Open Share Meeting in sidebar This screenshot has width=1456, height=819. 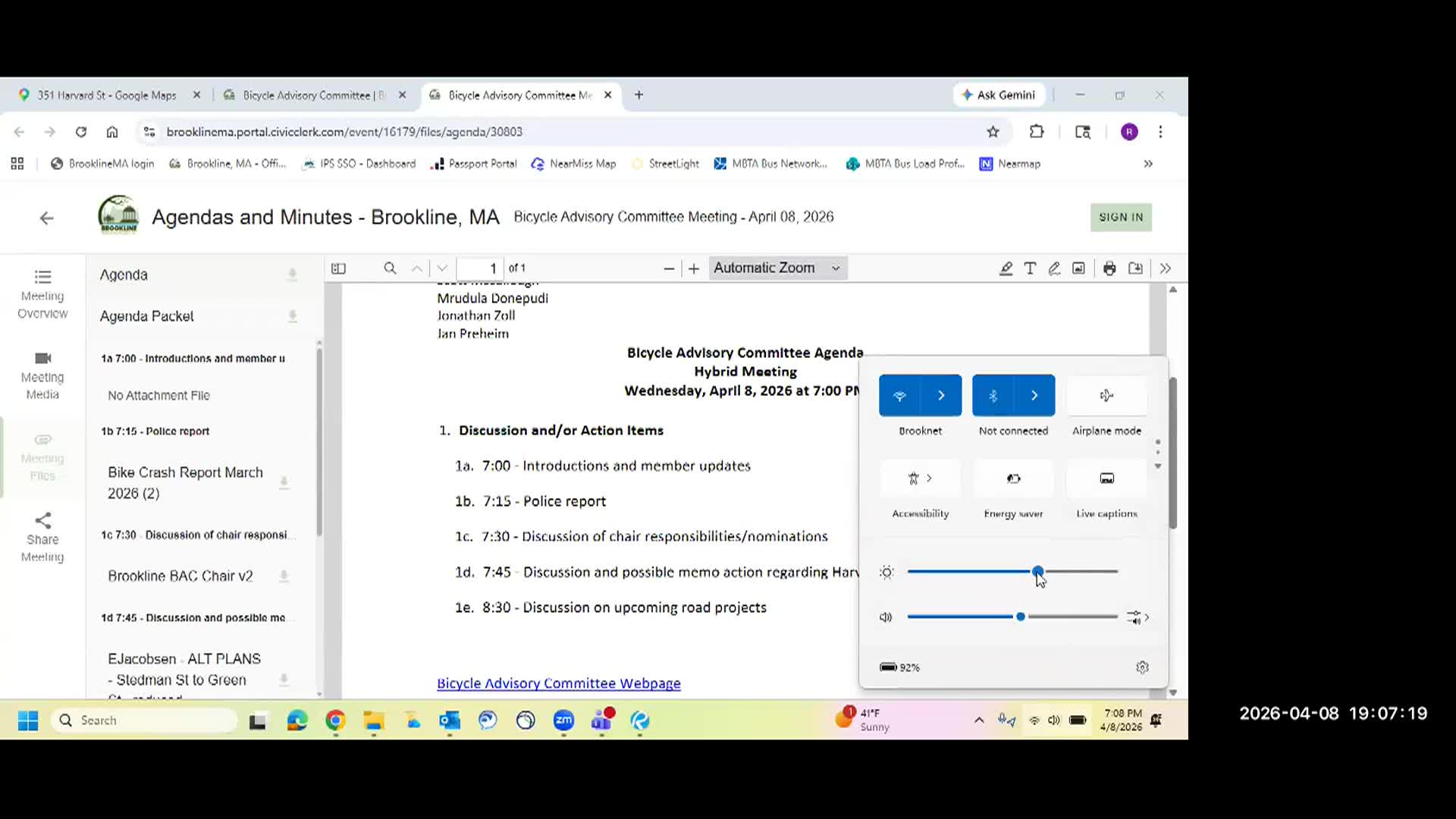(x=42, y=537)
